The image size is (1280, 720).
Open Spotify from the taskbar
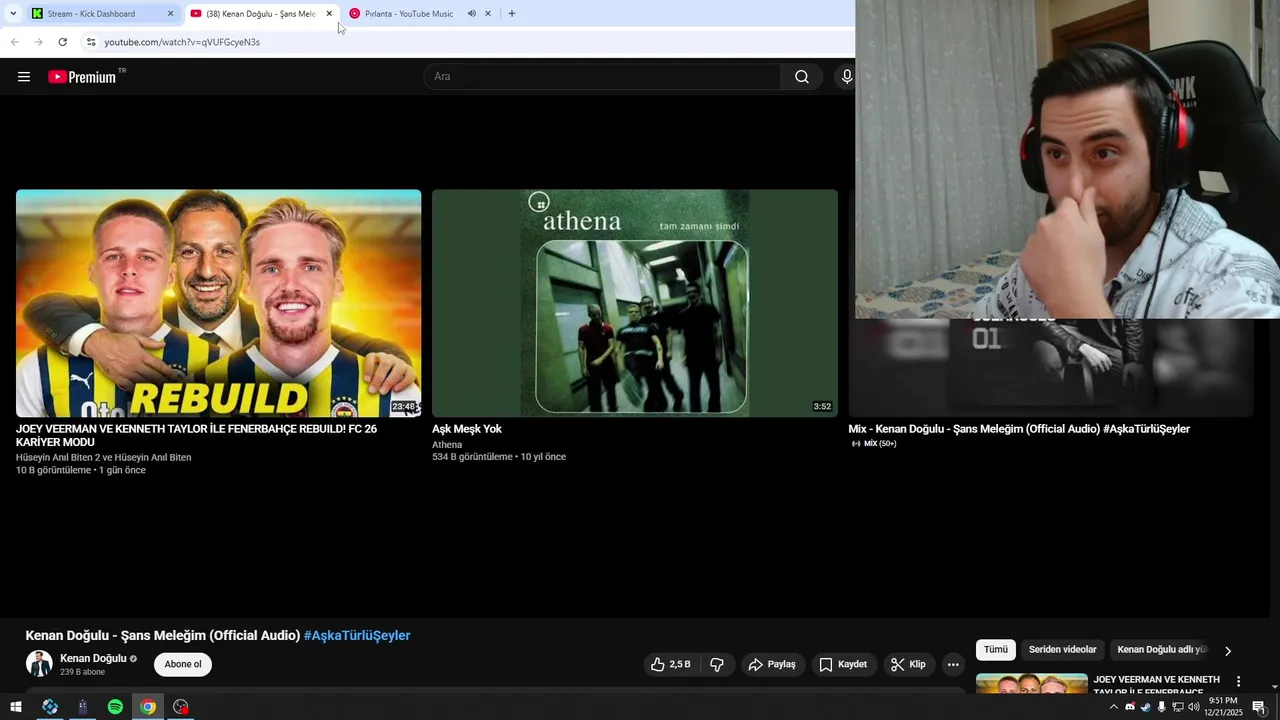click(x=115, y=707)
